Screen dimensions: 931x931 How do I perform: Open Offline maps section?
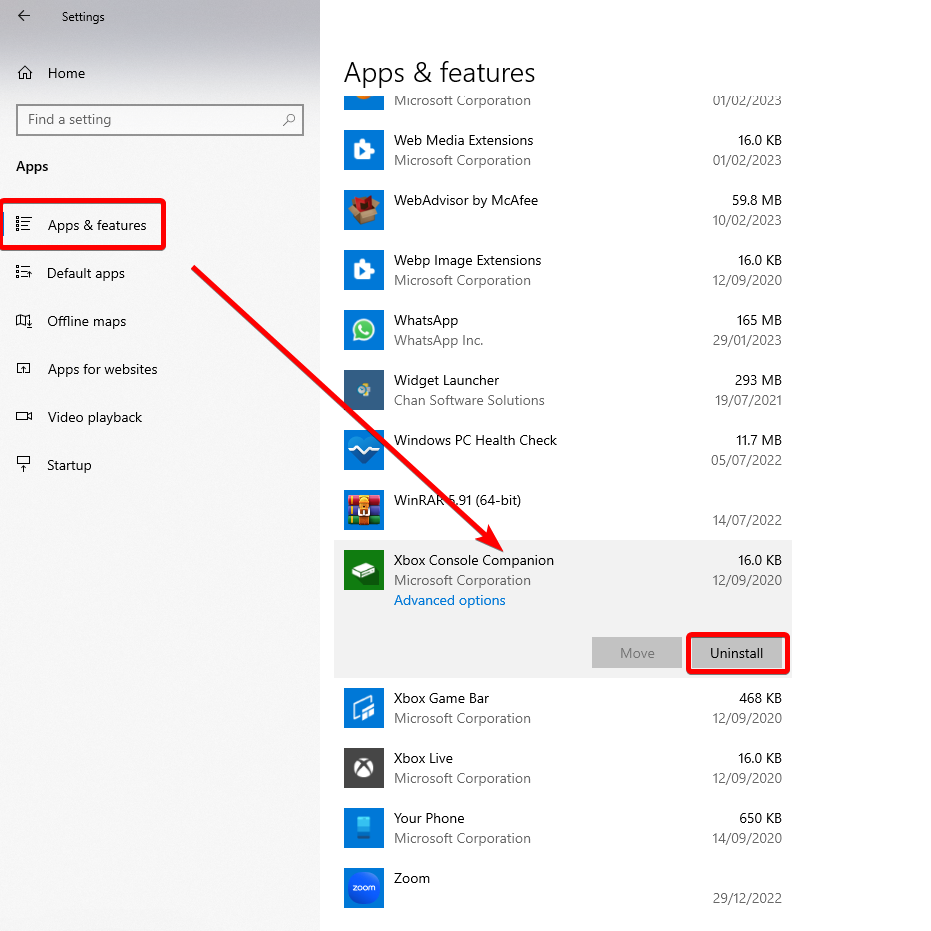point(86,321)
